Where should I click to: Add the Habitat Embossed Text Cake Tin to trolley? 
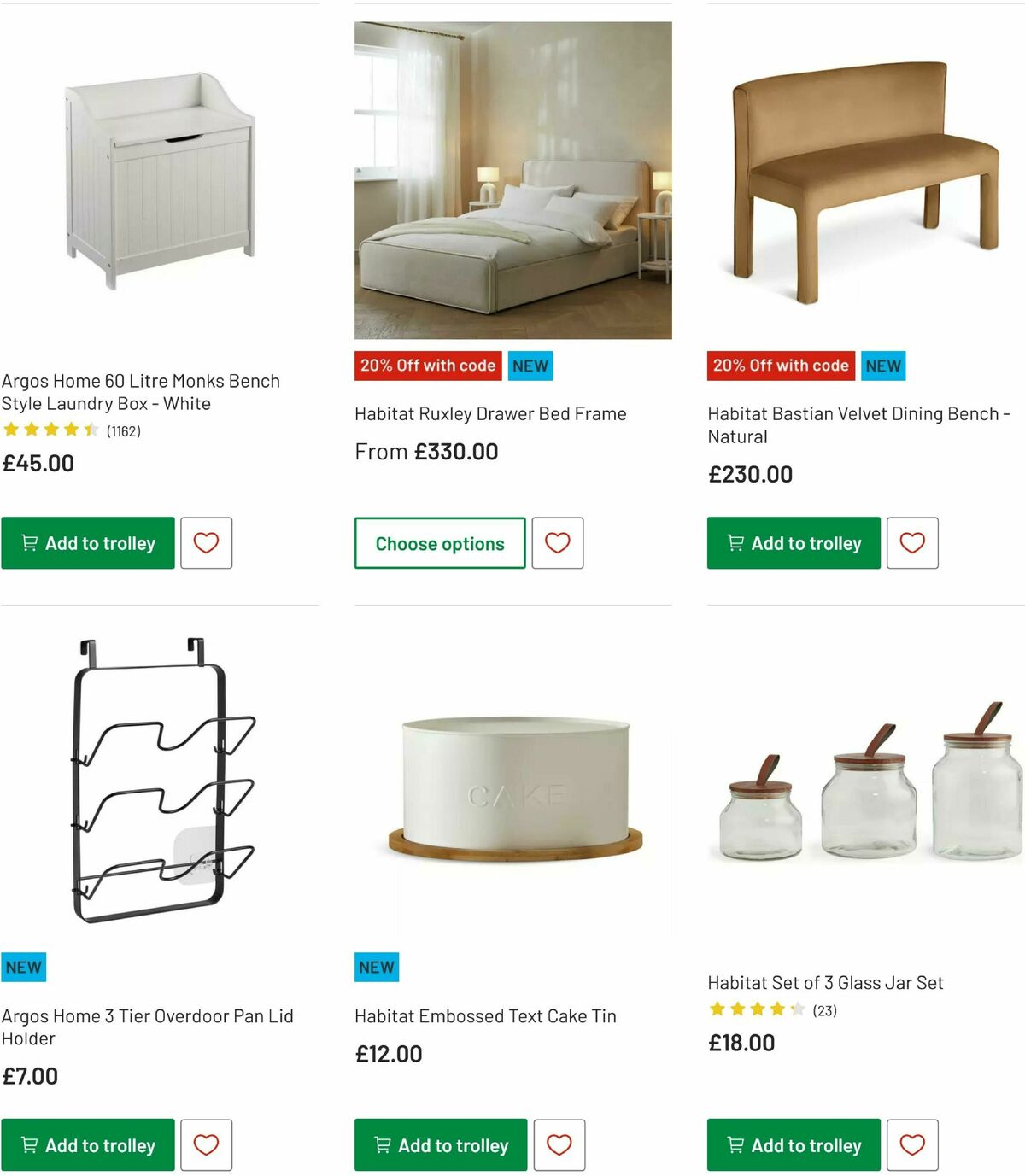pyautogui.click(x=440, y=1145)
